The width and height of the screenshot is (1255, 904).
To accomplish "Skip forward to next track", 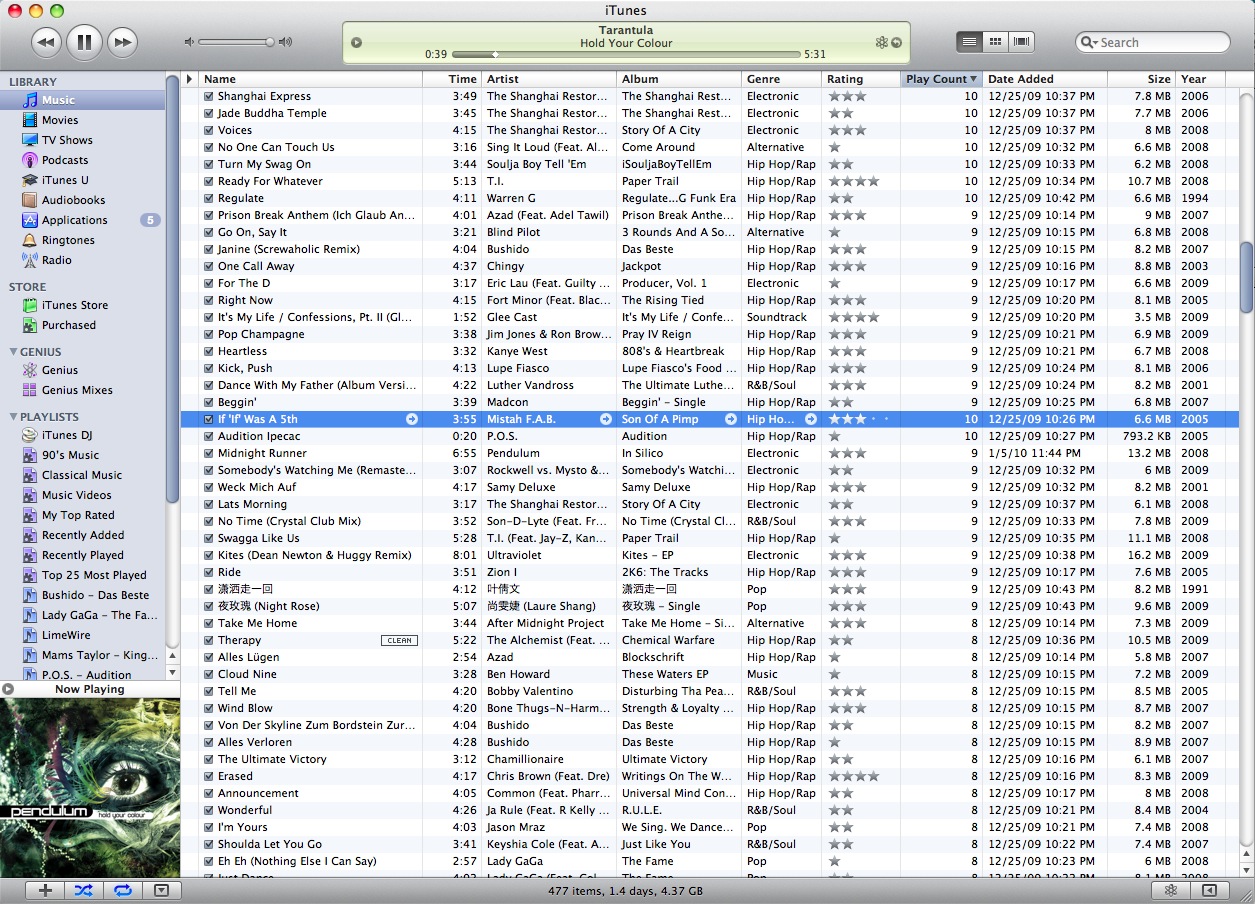I will pyautogui.click(x=122, y=42).
